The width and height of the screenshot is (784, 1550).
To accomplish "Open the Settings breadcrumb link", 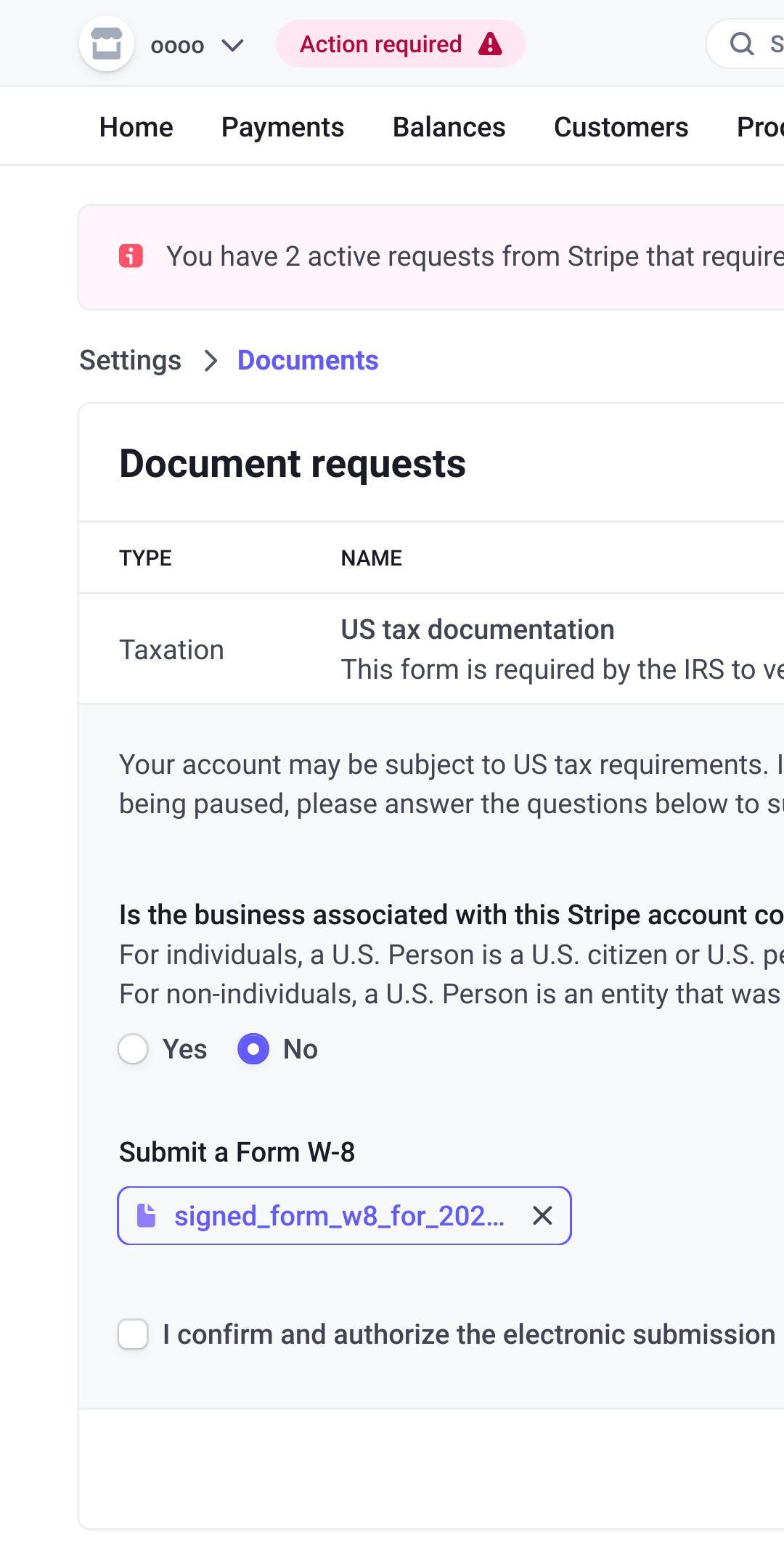I will (x=130, y=359).
